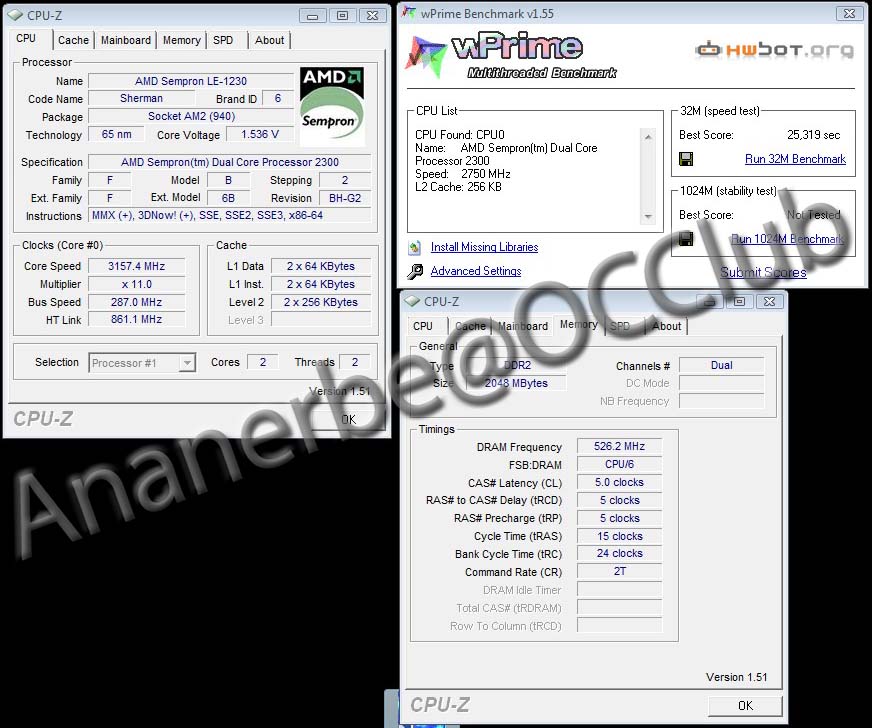Screen dimensions: 872x728
Task: Click the Install Missing Libraries icon
Action: tap(414, 247)
